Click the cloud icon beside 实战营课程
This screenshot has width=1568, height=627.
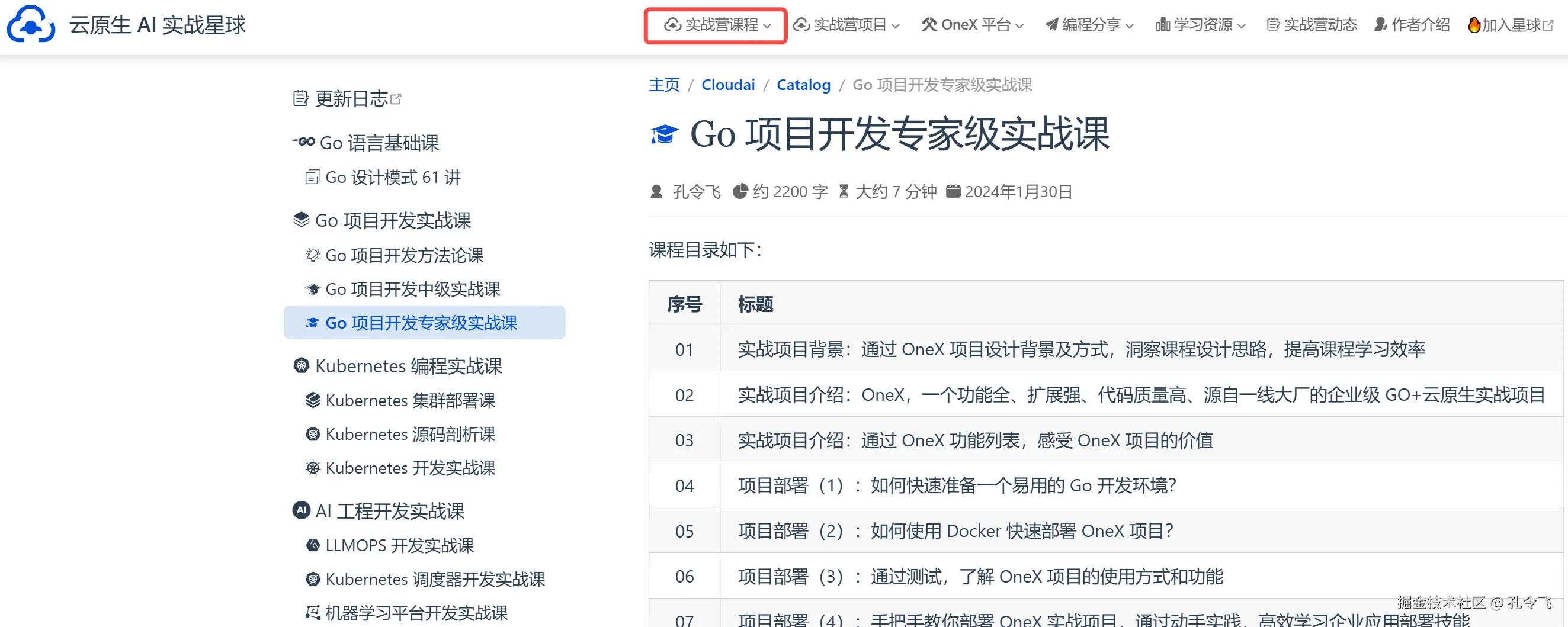(672, 25)
